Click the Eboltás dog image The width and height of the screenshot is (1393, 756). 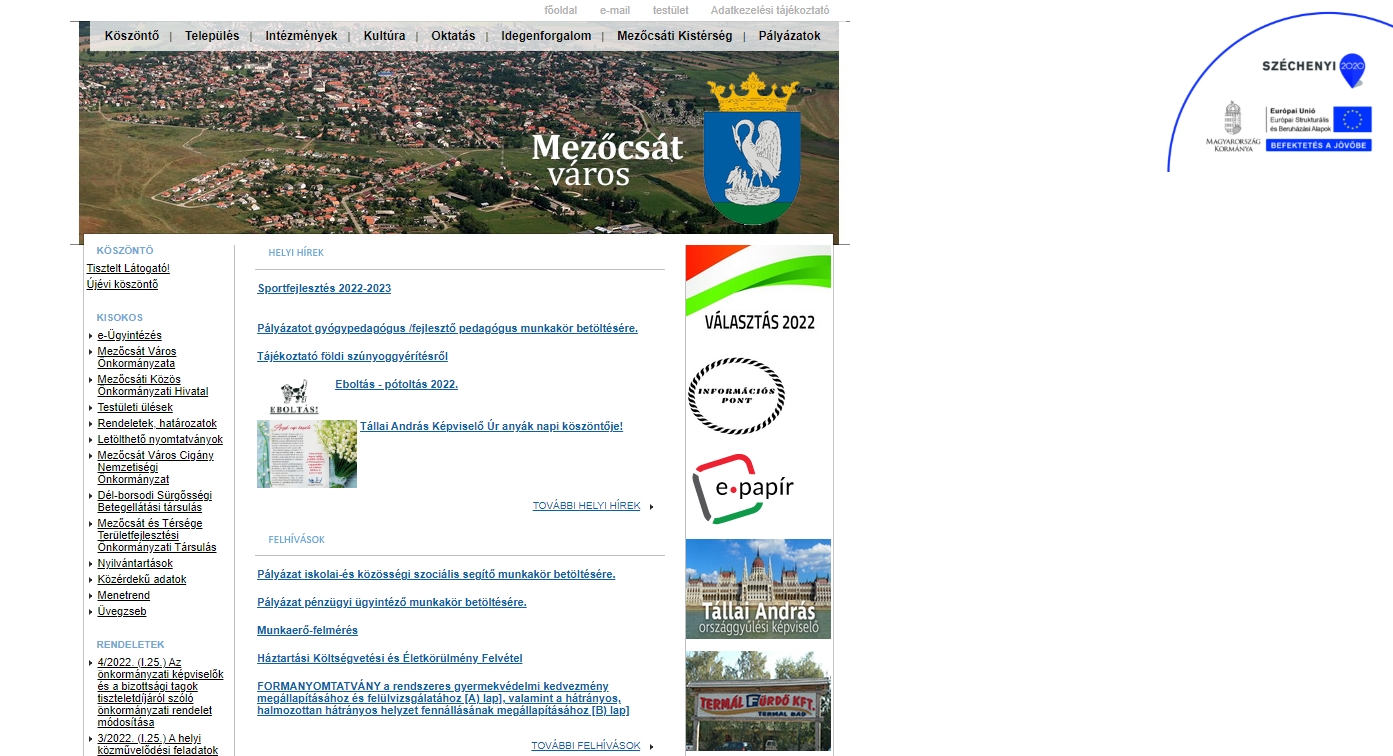point(294,397)
